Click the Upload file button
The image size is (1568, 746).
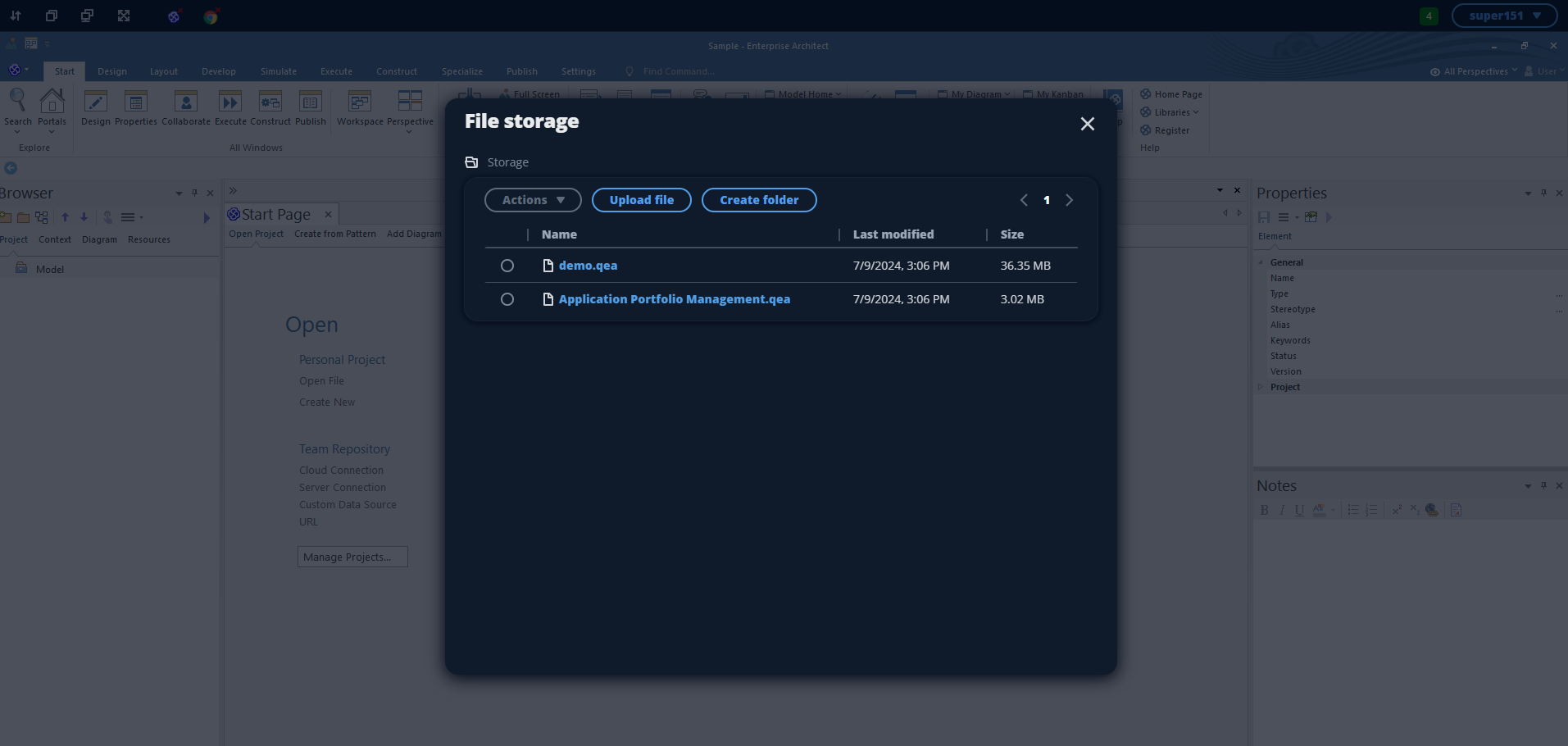tap(641, 200)
